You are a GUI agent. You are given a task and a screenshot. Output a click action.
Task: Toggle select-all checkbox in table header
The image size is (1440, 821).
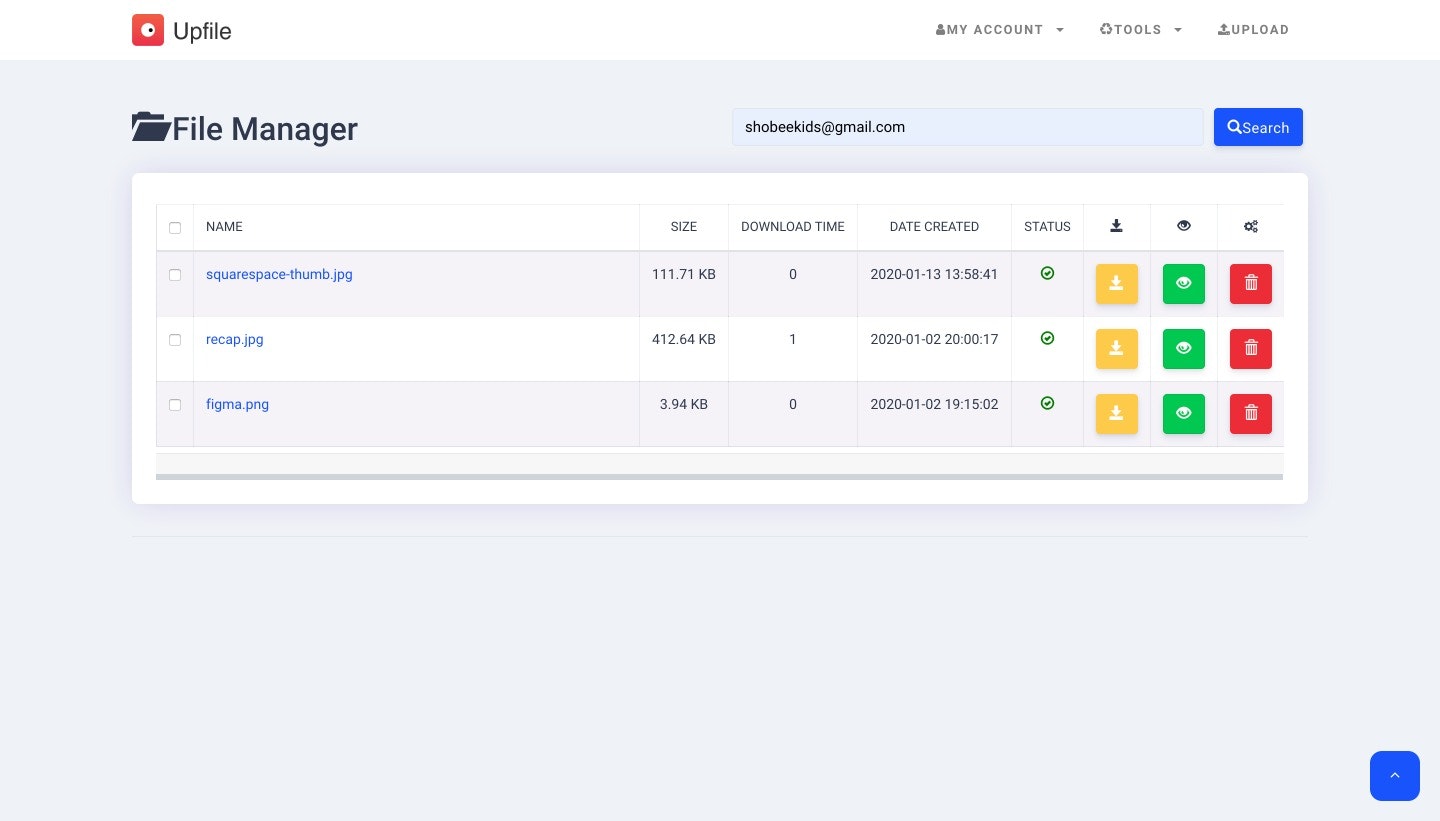[175, 228]
